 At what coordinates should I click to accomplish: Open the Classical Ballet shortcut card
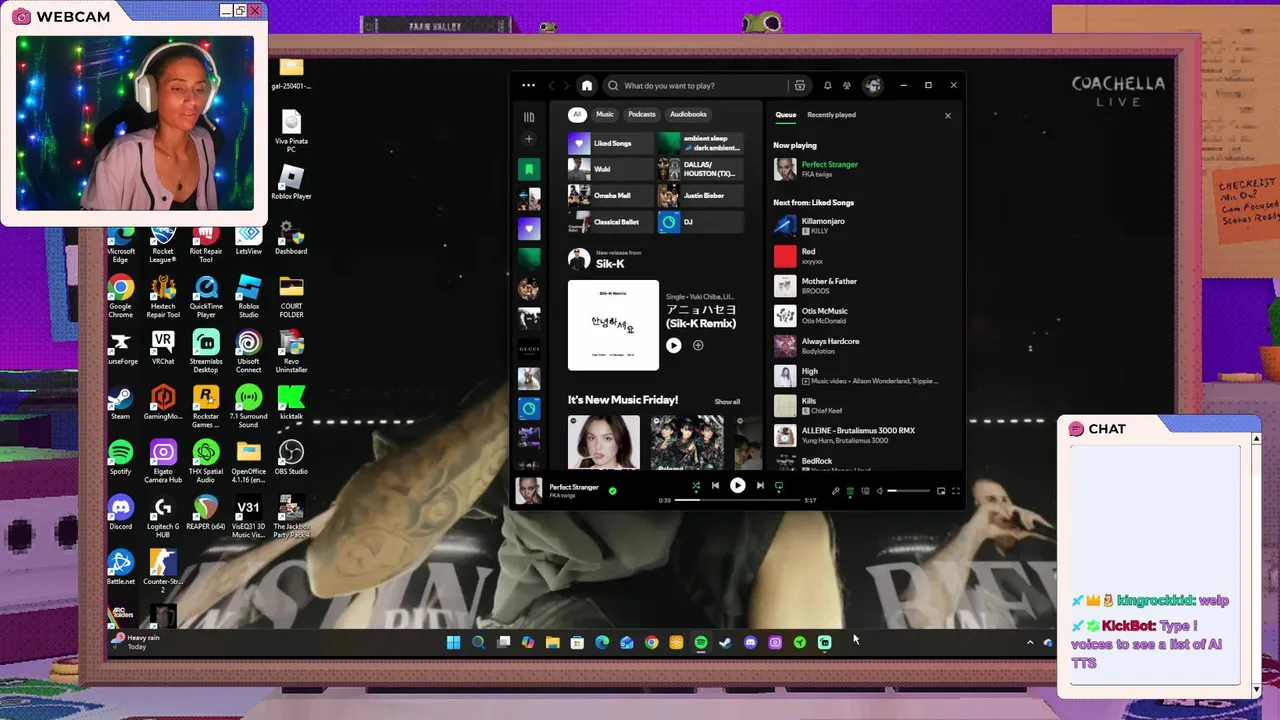610,221
